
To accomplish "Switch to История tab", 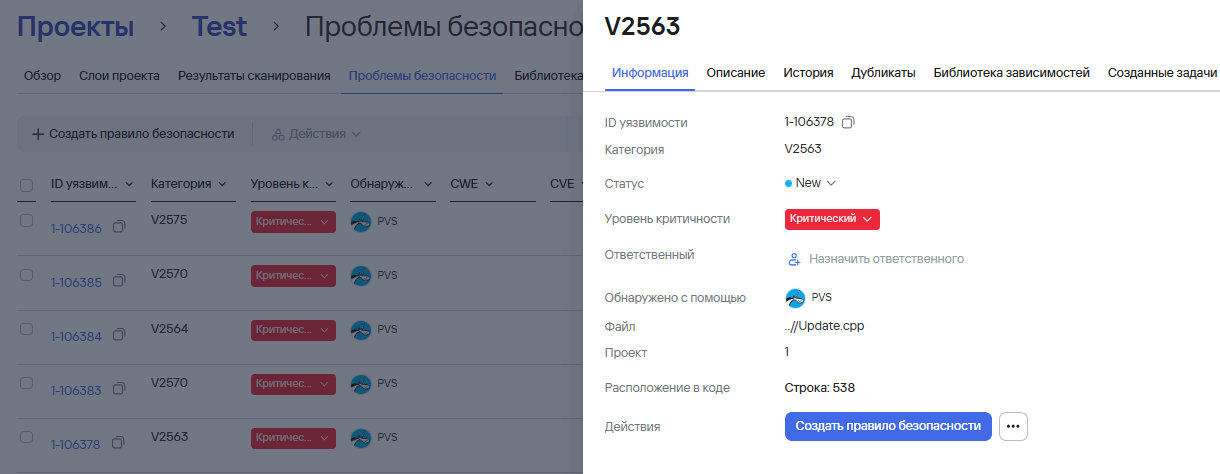I will [x=808, y=73].
